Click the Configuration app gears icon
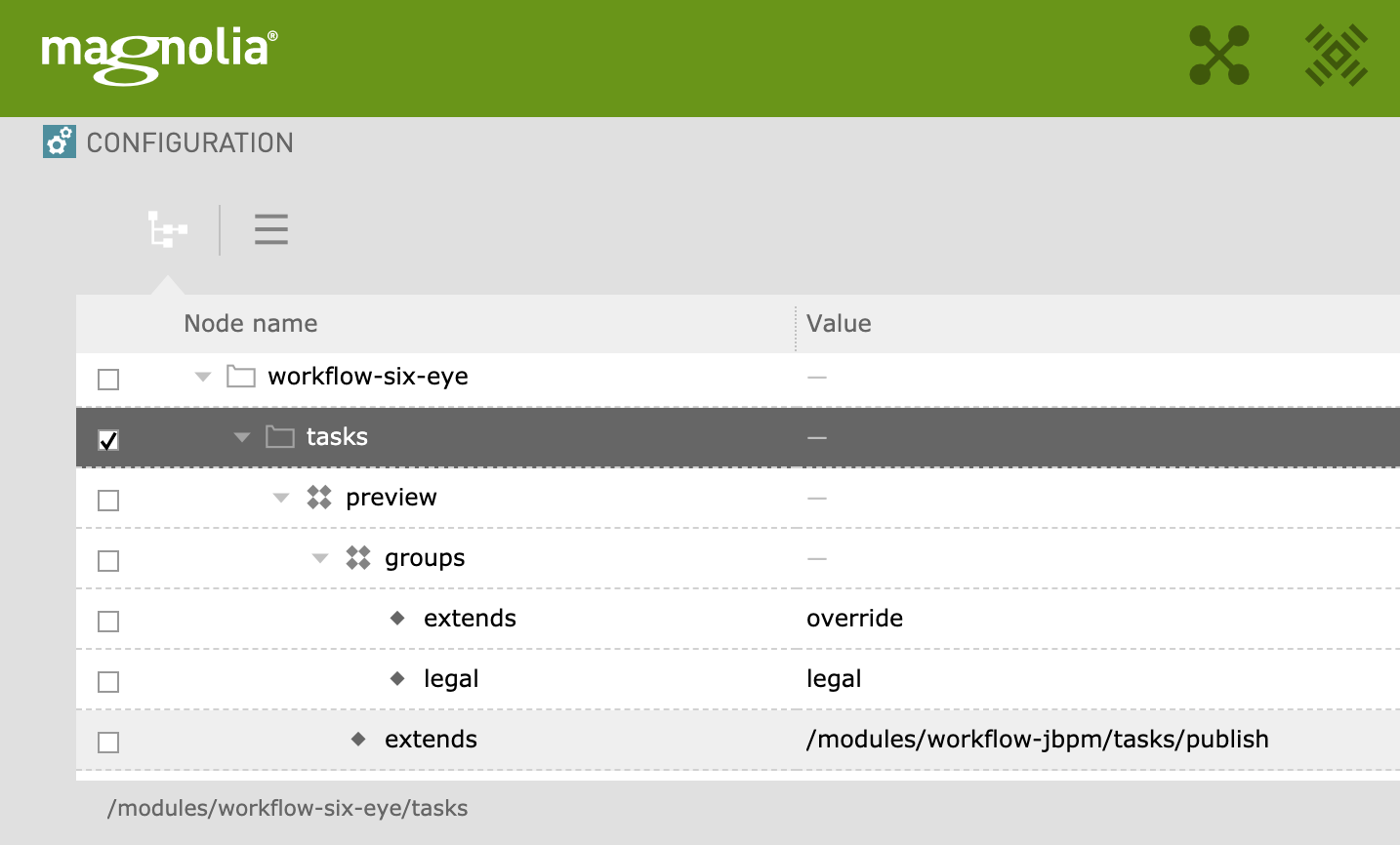 (59, 141)
